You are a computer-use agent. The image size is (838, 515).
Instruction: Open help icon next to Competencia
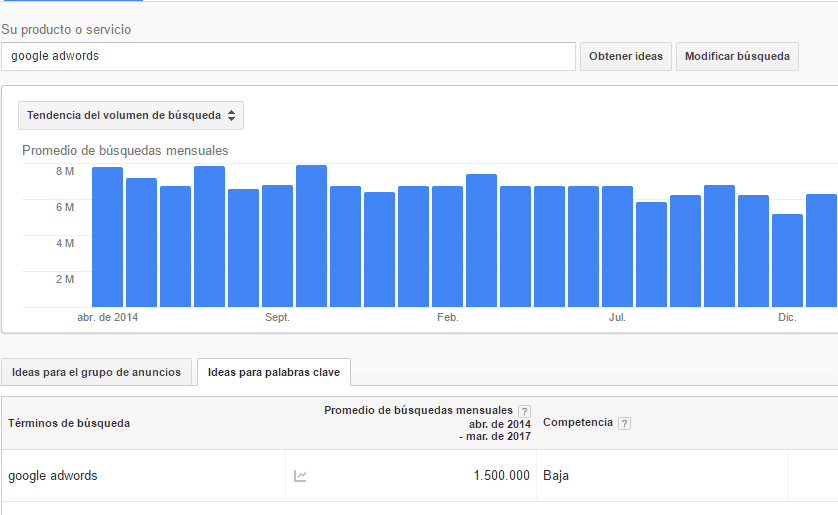click(624, 424)
